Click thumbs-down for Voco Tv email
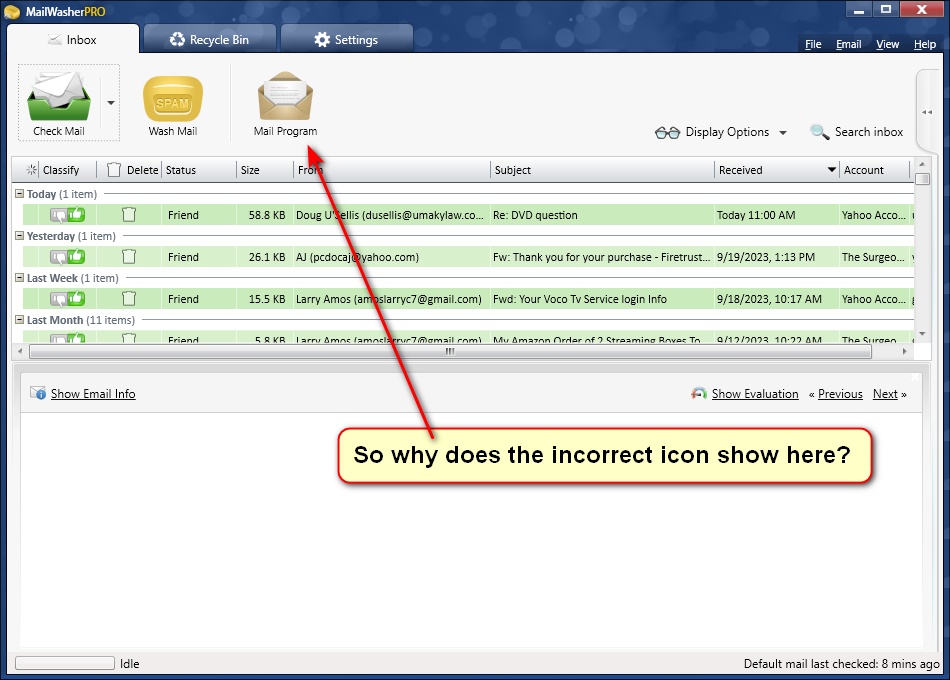Viewport: 950px width, 680px height. [x=59, y=299]
